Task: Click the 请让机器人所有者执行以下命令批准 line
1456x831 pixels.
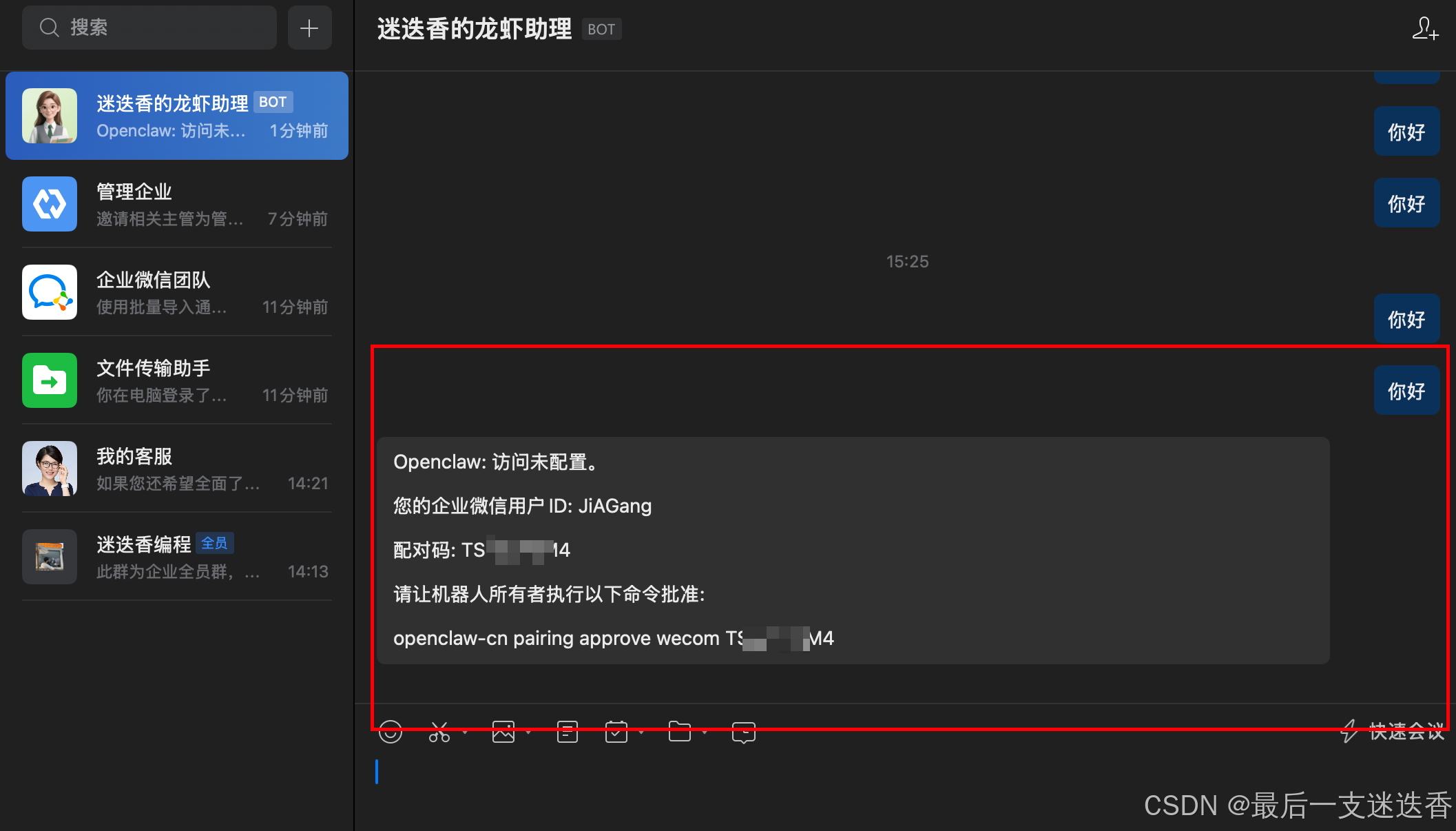Action: 549,594
